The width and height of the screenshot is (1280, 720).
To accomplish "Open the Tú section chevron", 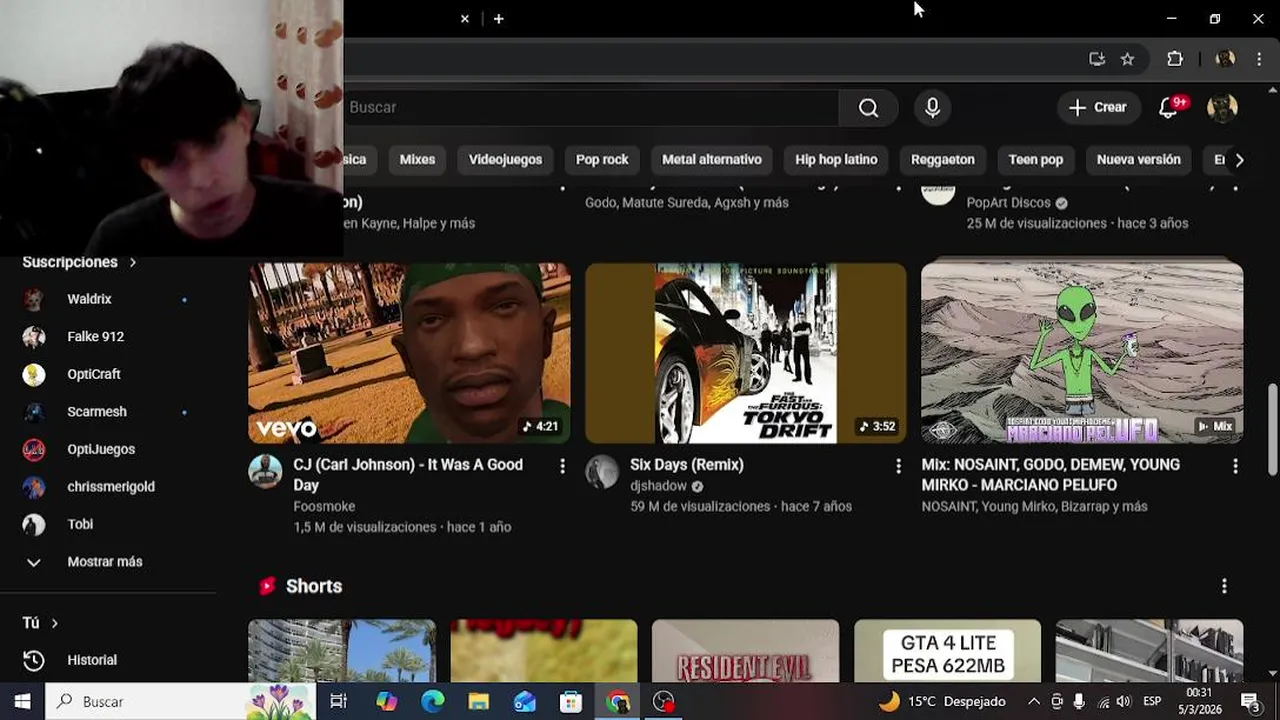I will click(54, 623).
